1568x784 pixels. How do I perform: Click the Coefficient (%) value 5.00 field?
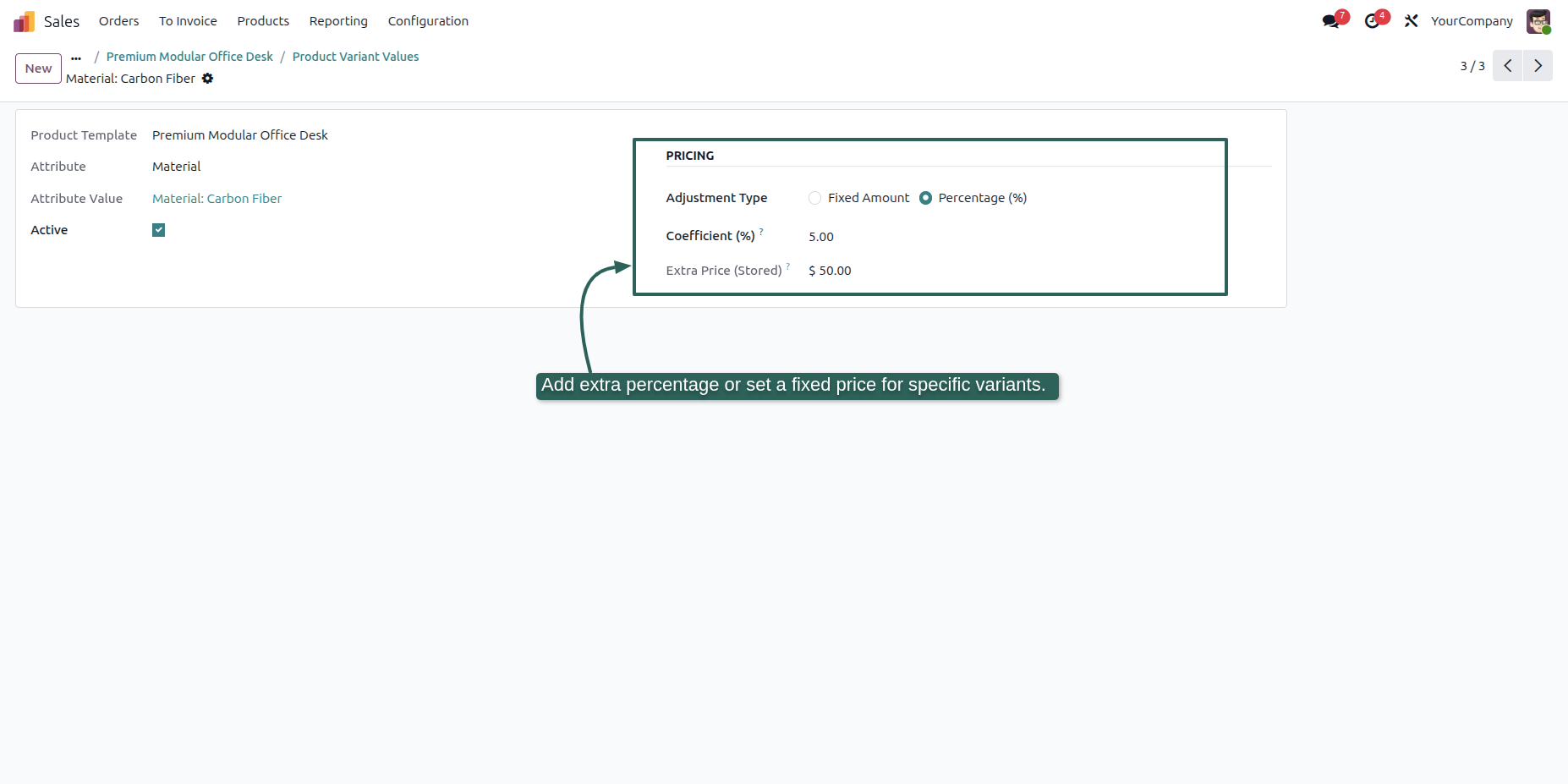pos(820,237)
